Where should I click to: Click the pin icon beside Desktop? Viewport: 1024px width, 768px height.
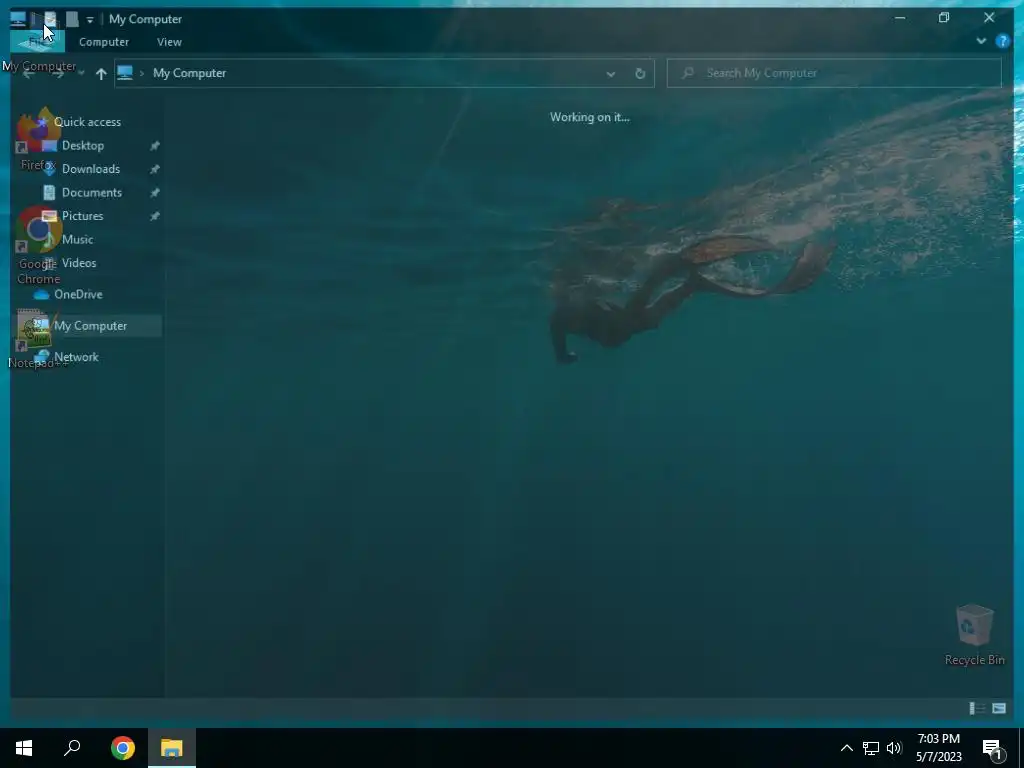tap(155, 146)
